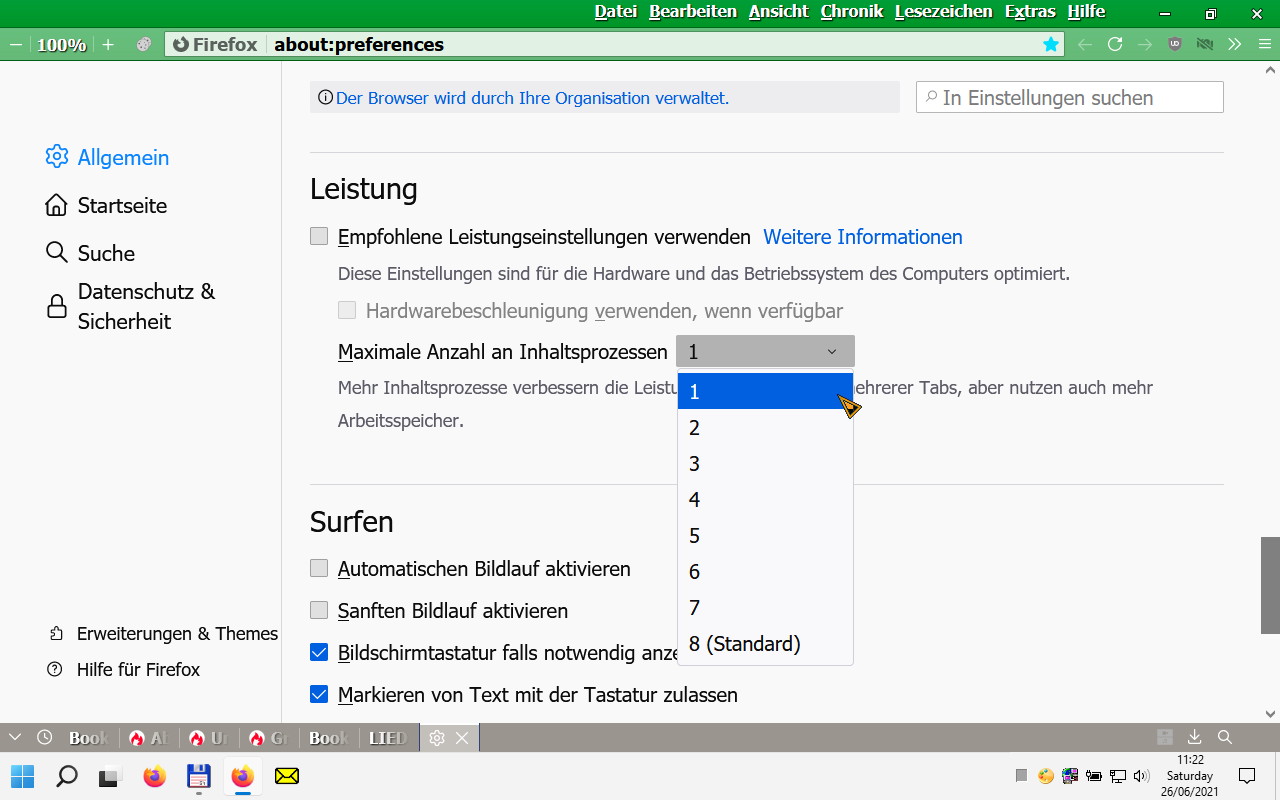Click the search magnifier in tab bar
The width and height of the screenshot is (1280, 800).
tap(1225, 738)
